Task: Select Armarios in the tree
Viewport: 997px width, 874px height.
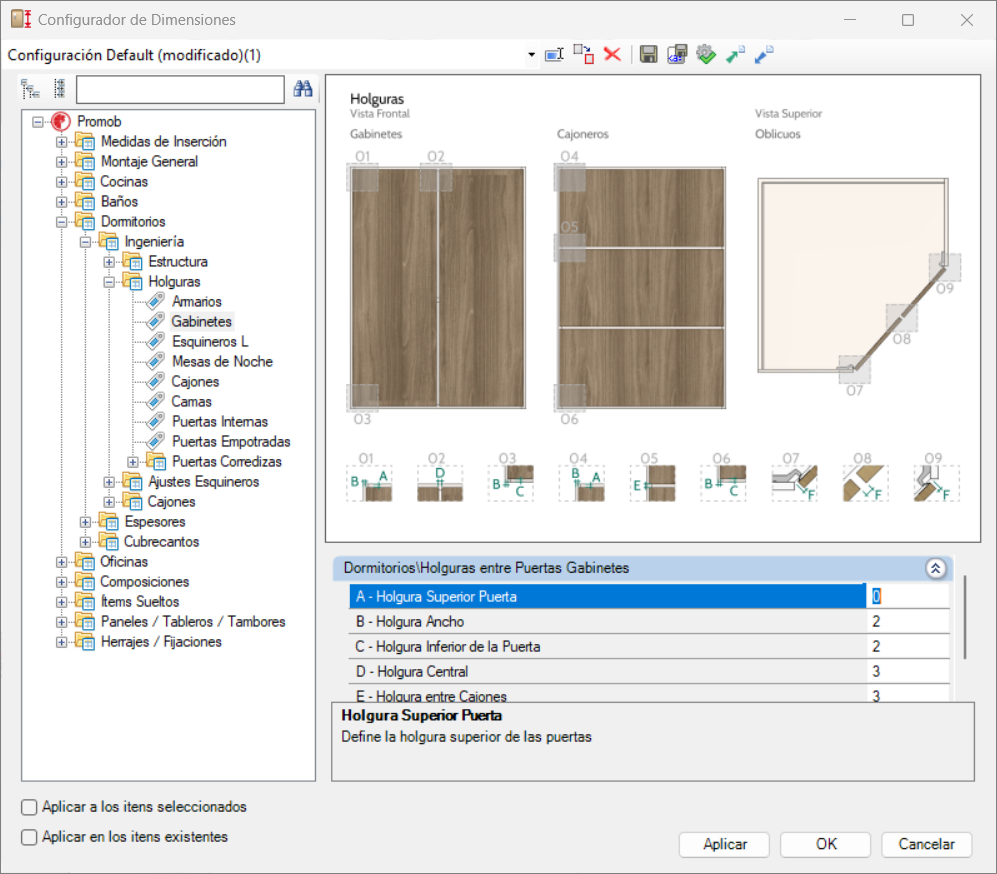Action: 196,302
